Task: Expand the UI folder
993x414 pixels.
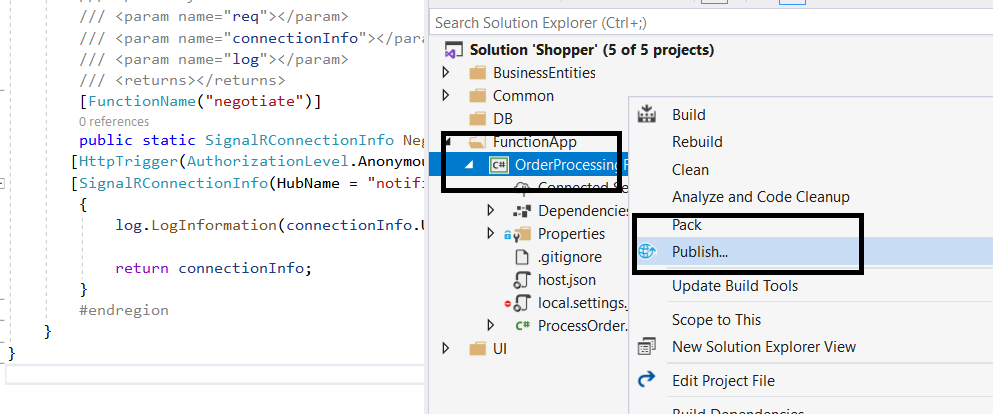Action: (446, 348)
